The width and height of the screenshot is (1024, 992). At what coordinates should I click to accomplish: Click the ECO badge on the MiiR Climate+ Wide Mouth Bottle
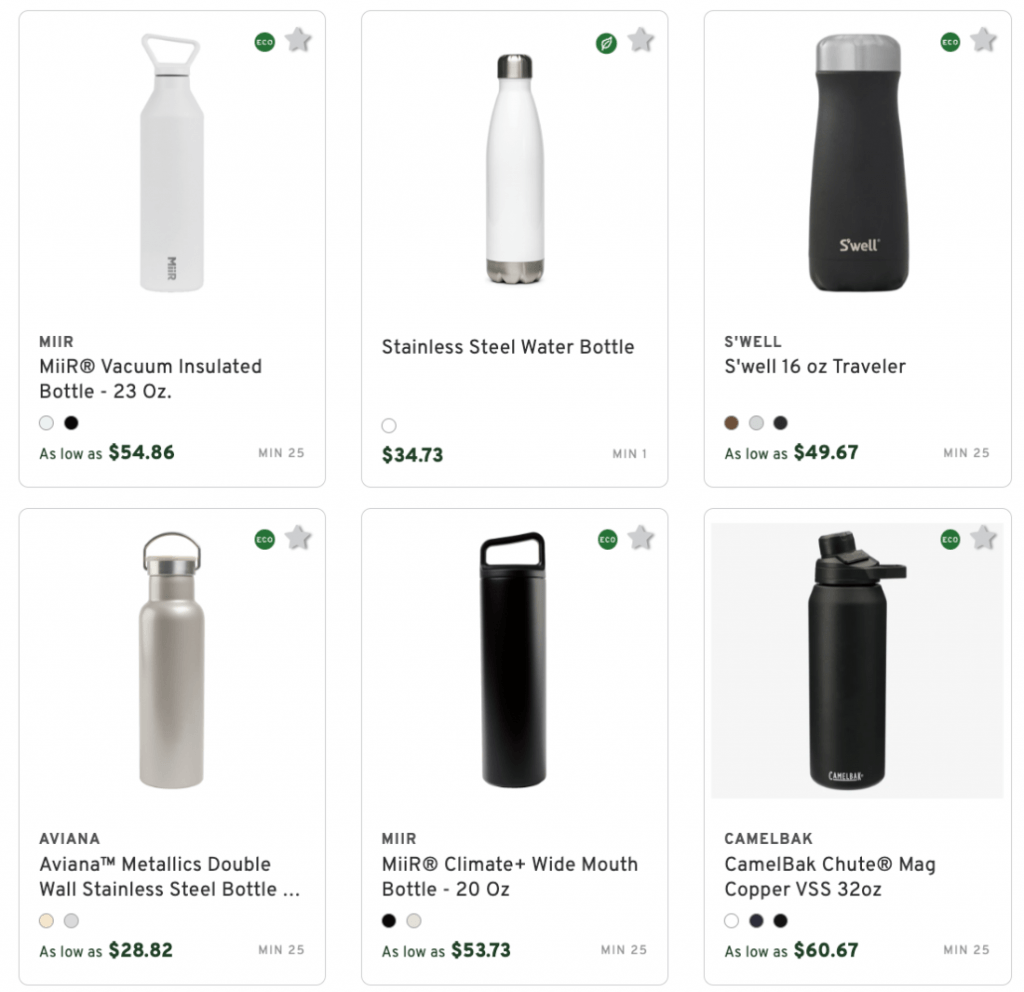click(606, 538)
